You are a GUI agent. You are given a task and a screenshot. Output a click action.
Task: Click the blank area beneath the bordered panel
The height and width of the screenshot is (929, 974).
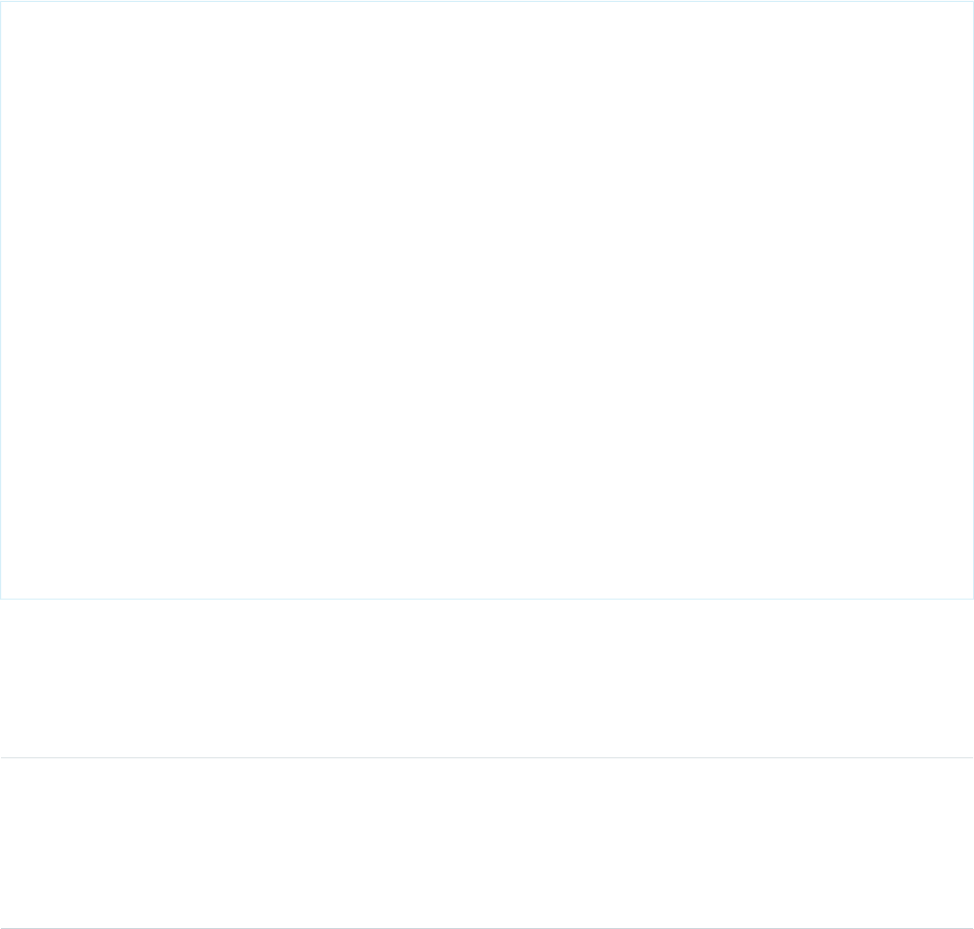tap(487, 678)
